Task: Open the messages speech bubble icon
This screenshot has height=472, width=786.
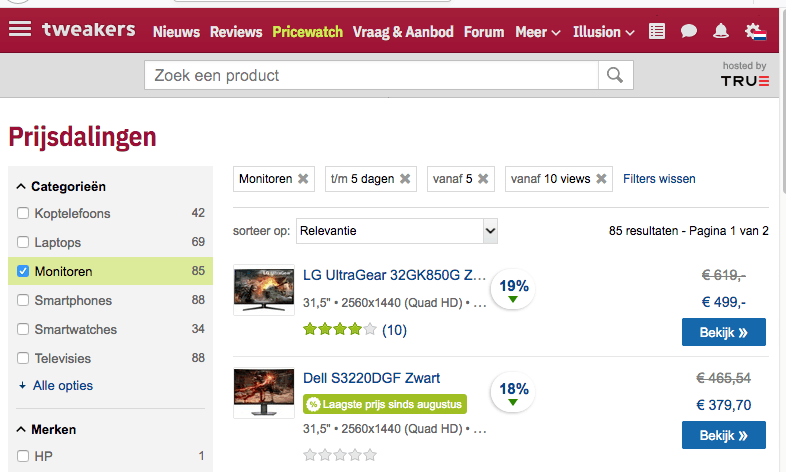Action: 689,31
